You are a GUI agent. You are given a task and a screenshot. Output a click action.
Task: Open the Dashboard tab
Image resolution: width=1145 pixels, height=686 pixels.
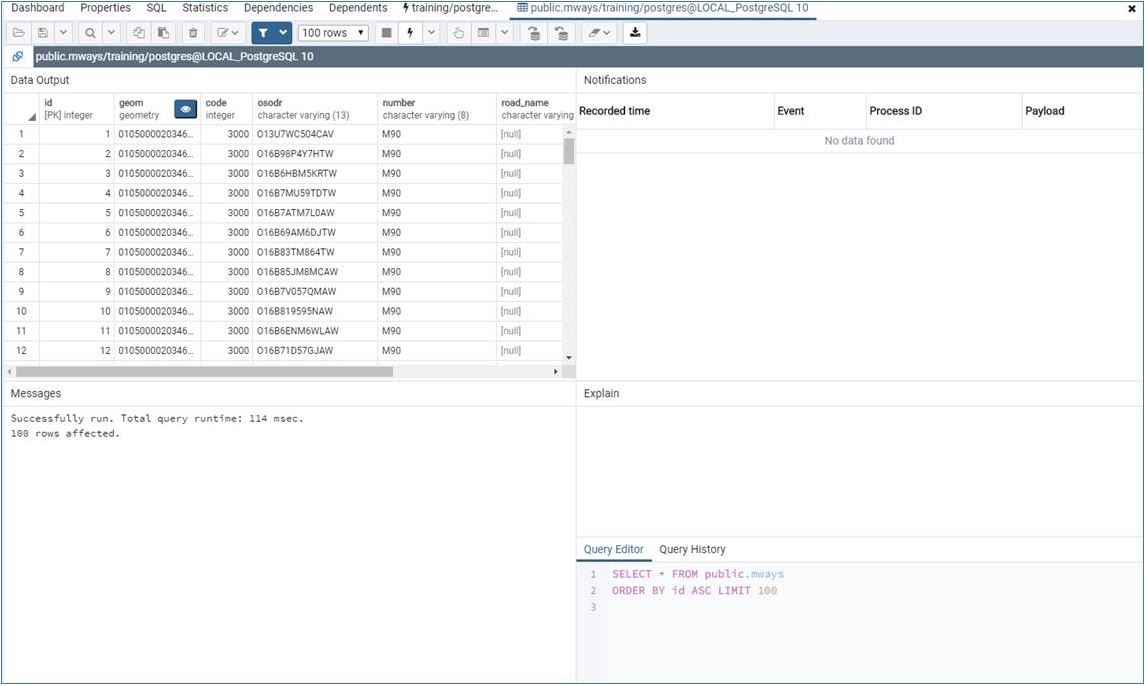point(38,8)
